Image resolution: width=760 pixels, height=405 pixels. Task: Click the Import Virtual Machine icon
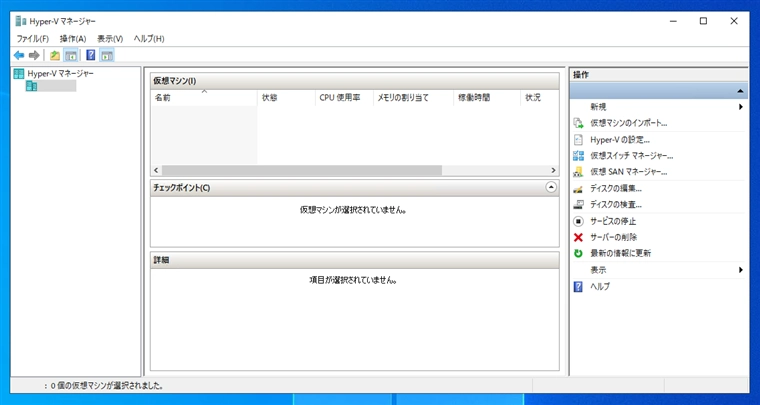coord(578,123)
